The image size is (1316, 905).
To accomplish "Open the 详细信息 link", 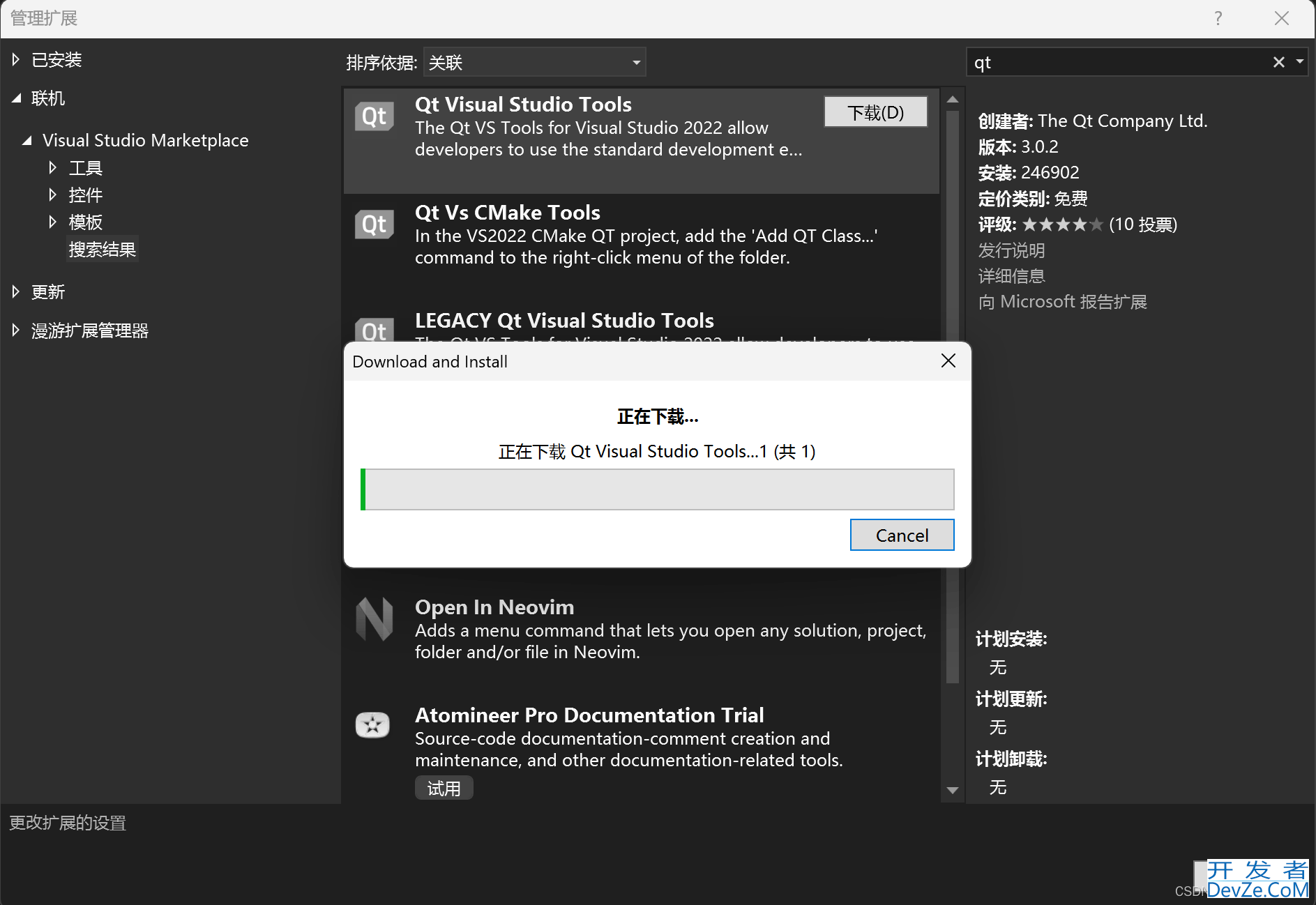I will coord(1011,276).
